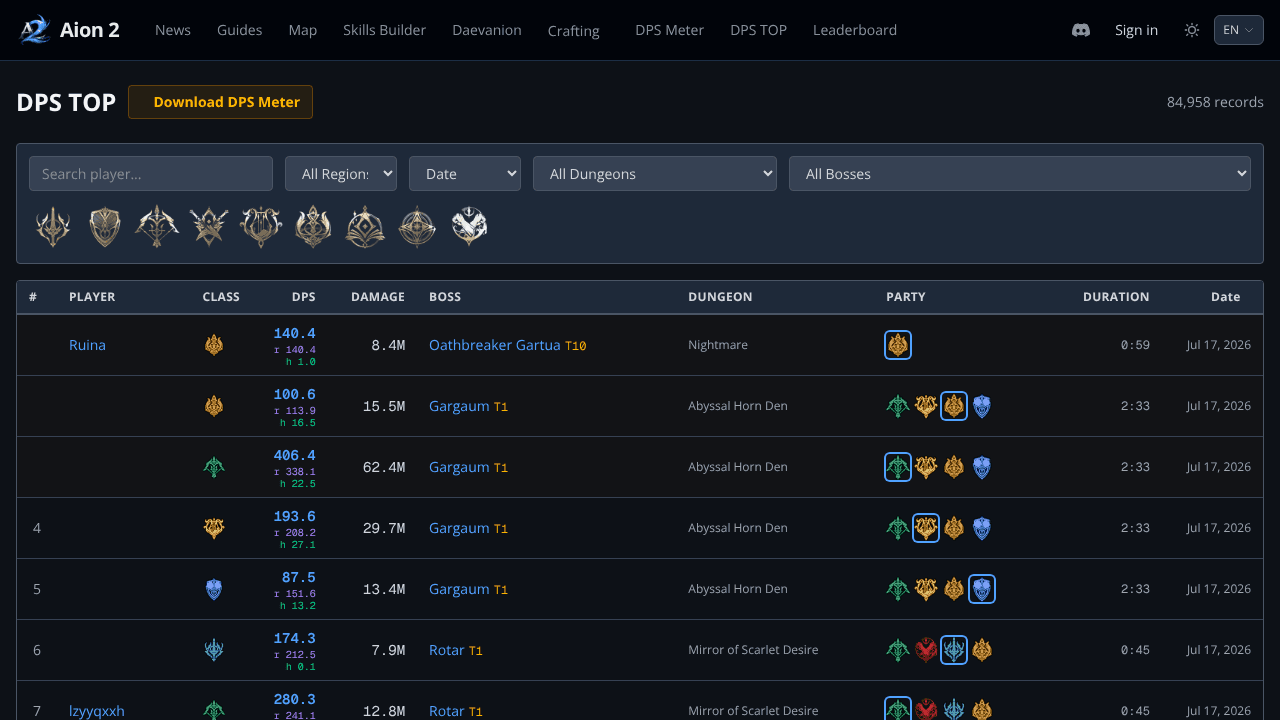Filter by the shield class icon
Image resolution: width=1280 pixels, height=720 pixels.
pos(105,227)
